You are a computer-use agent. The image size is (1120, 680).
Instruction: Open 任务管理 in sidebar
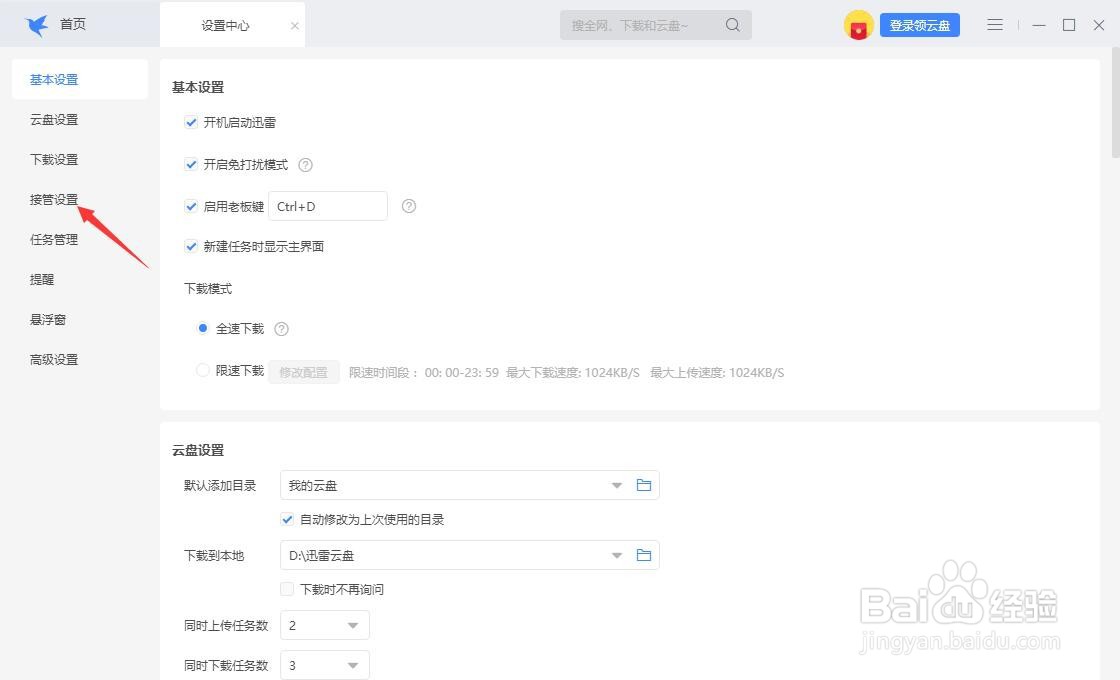54,239
